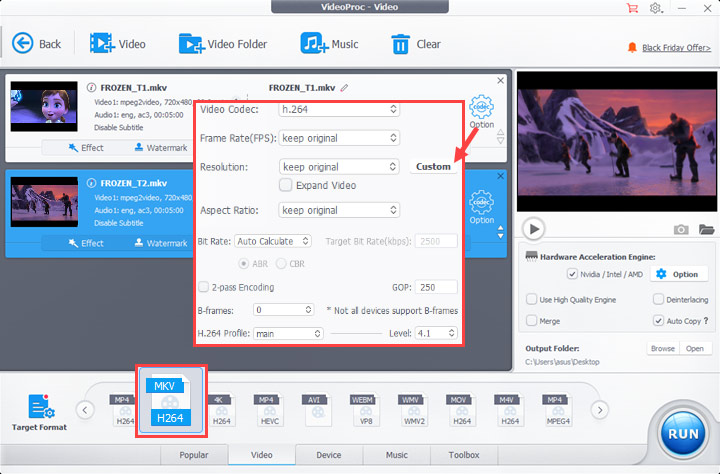The image size is (720, 474).
Task: Choose the WEBM VP8 format
Action: click(366, 409)
